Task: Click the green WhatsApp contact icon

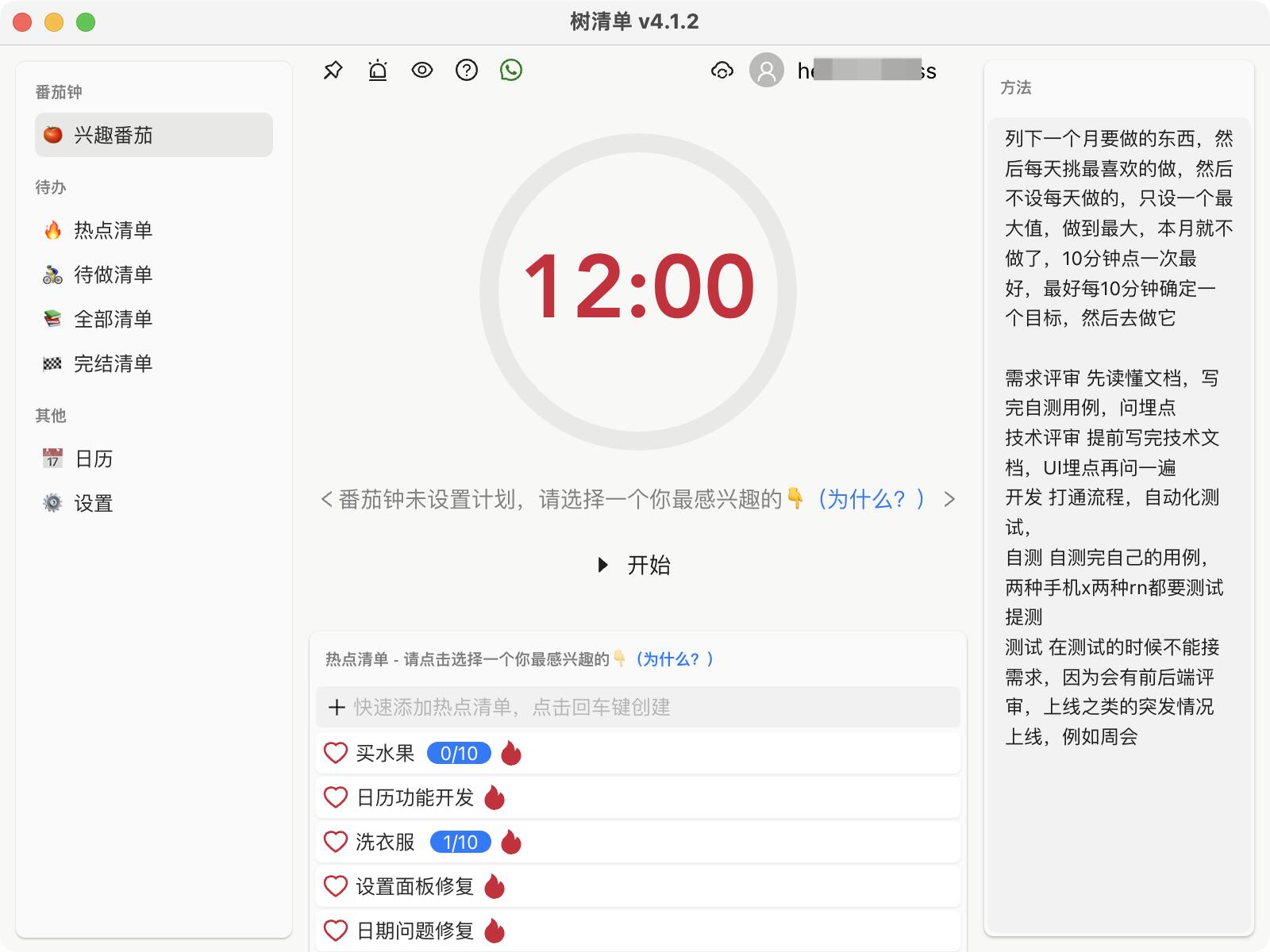Action: pos(511,71)
